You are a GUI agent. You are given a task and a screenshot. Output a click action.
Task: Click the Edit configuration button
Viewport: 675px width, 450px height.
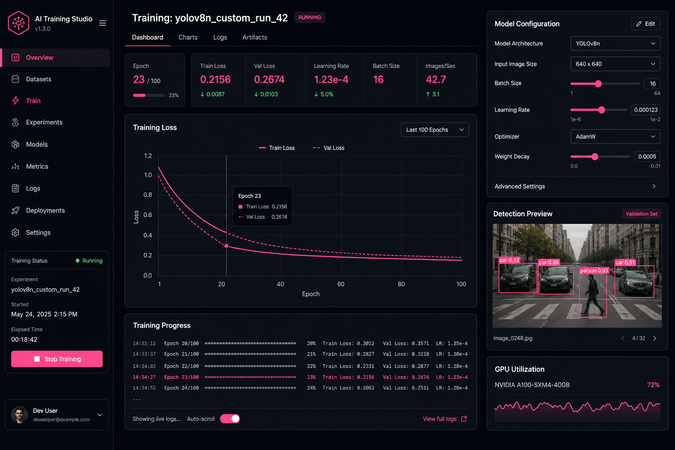point(645,24)
